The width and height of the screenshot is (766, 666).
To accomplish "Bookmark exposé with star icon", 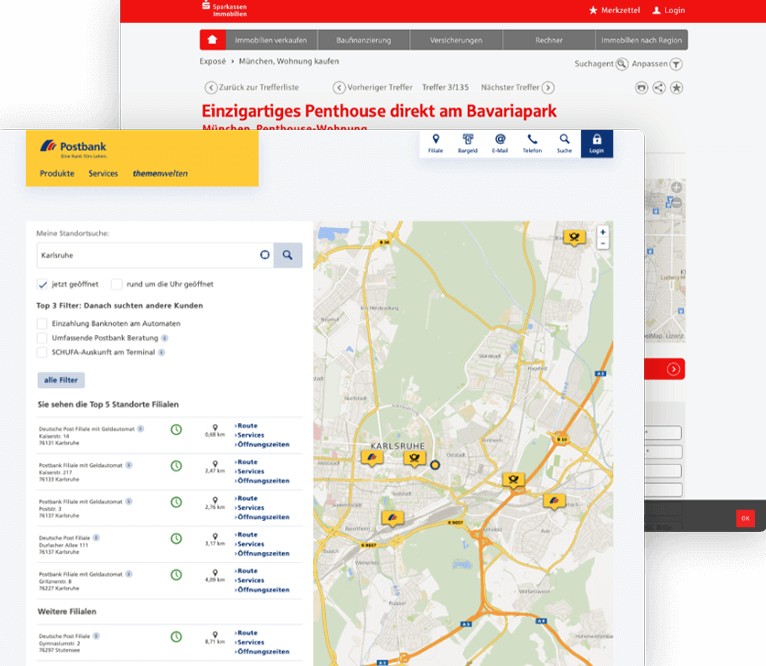I will click(677, 87).
